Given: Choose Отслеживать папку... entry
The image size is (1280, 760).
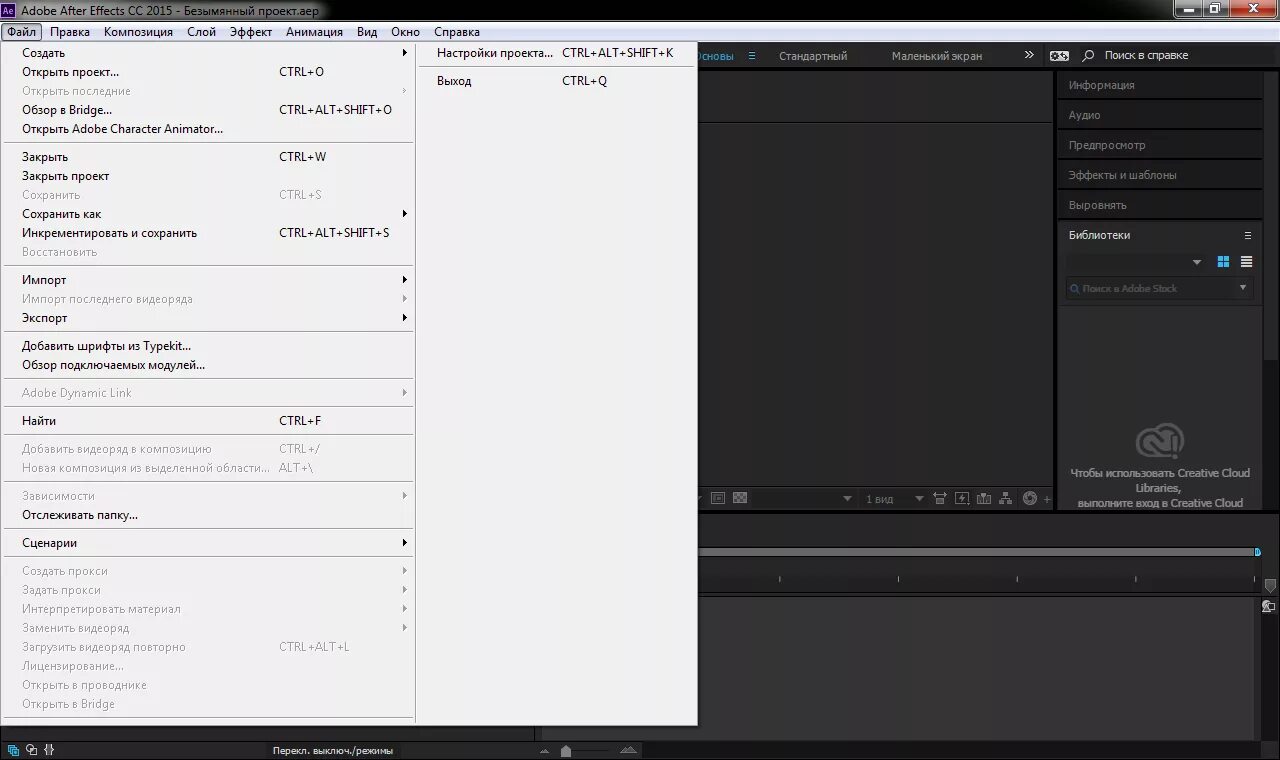Looking at the screenshot, I should coord(209,515).
